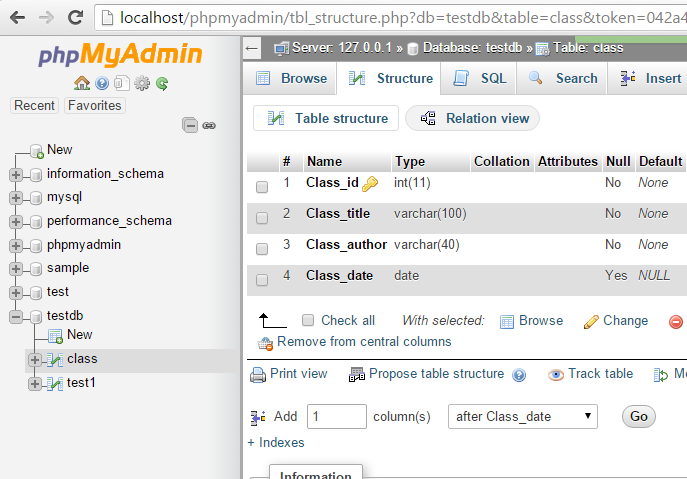Click the Move columns icon

(x=661, y=375)
